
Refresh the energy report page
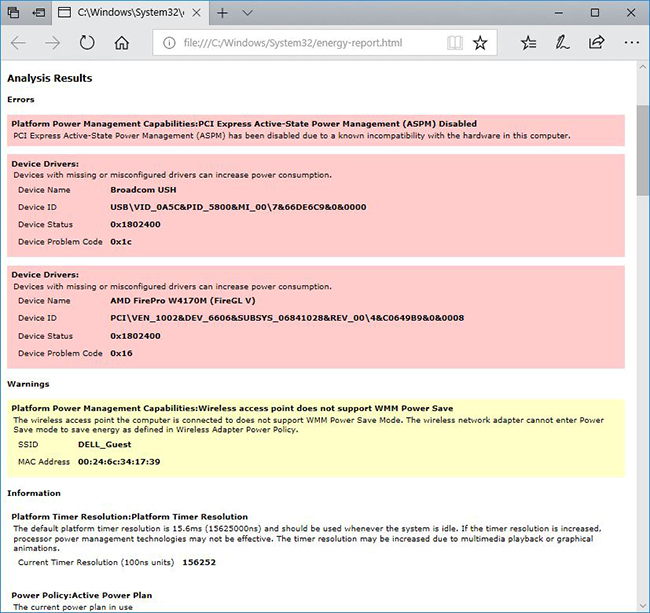(x=87, y=43)
